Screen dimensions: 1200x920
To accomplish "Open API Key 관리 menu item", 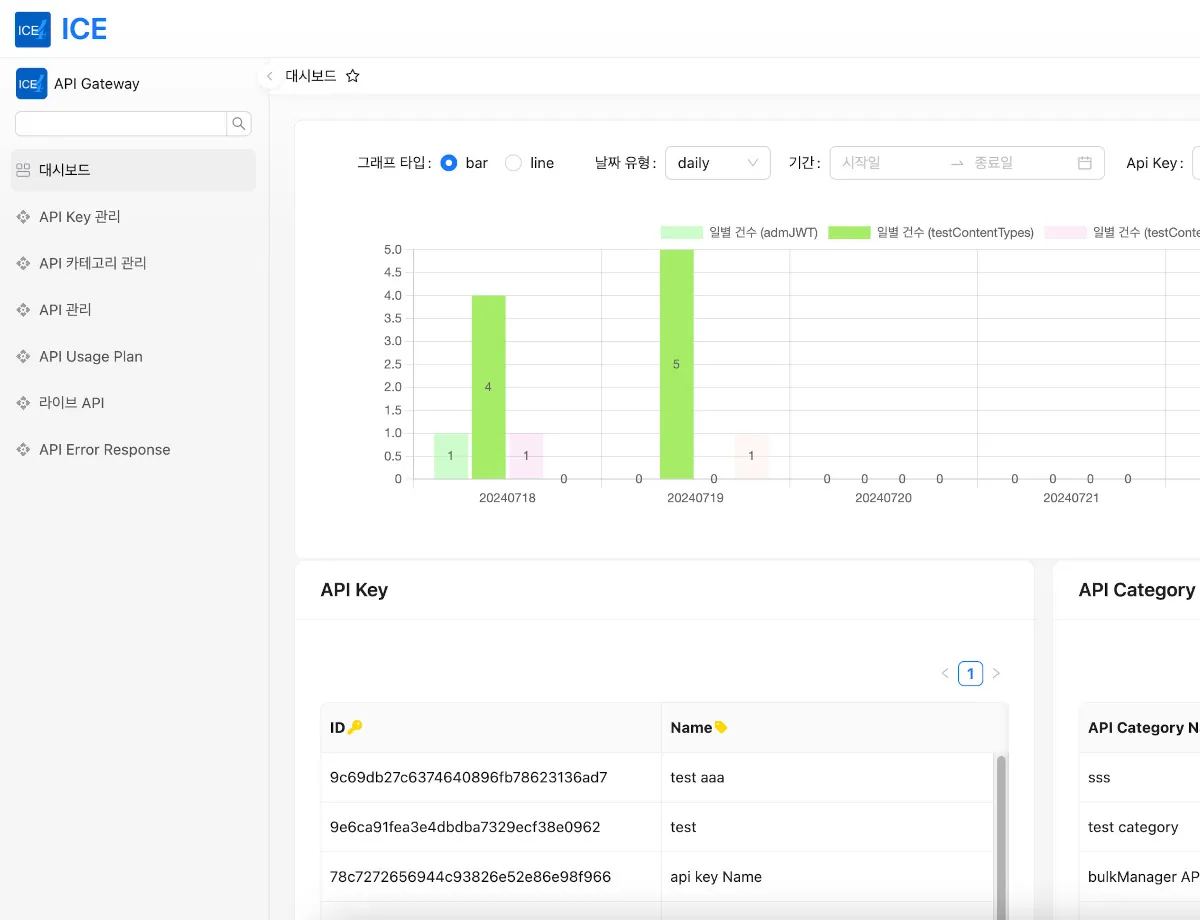I will point(80,217).
